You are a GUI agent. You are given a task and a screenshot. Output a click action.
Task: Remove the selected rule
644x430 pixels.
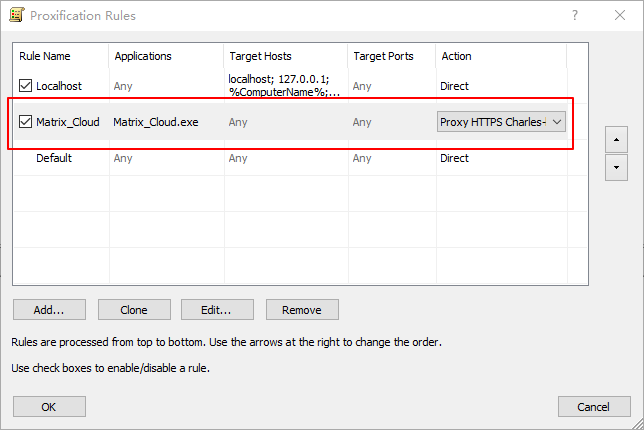pyautogui.click(x=301, y=310)
